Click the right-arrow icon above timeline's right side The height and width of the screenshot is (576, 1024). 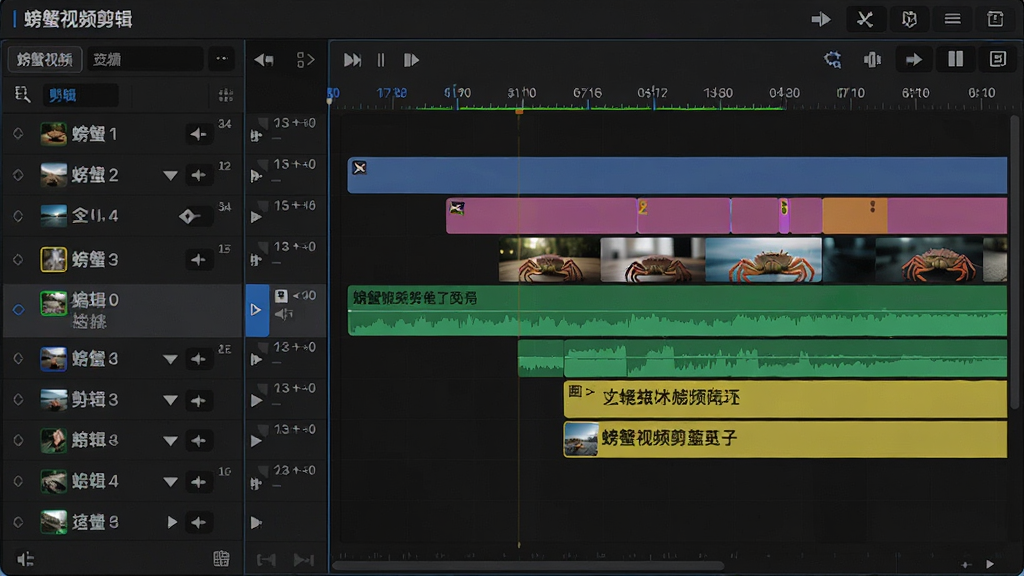point(913,59)
